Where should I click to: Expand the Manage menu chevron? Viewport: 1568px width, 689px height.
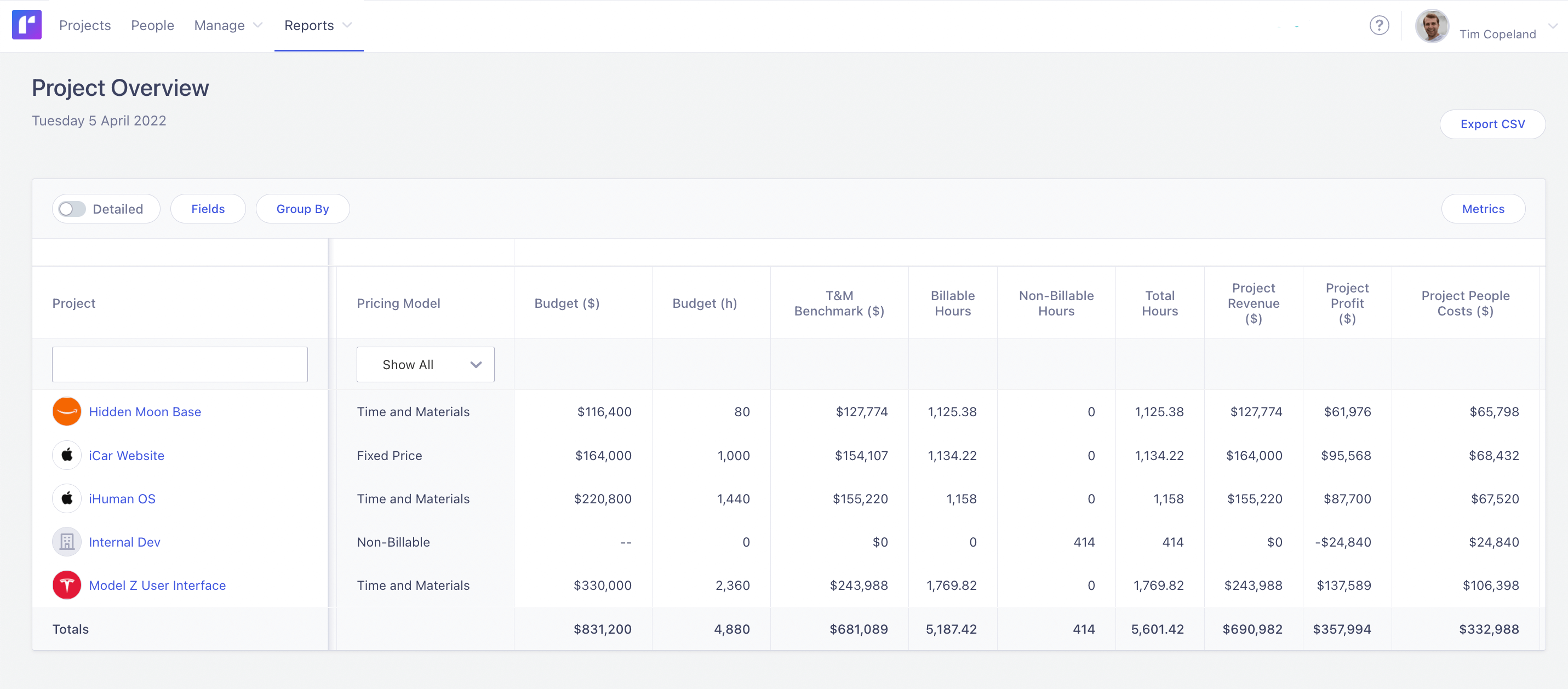pos(258,26)
